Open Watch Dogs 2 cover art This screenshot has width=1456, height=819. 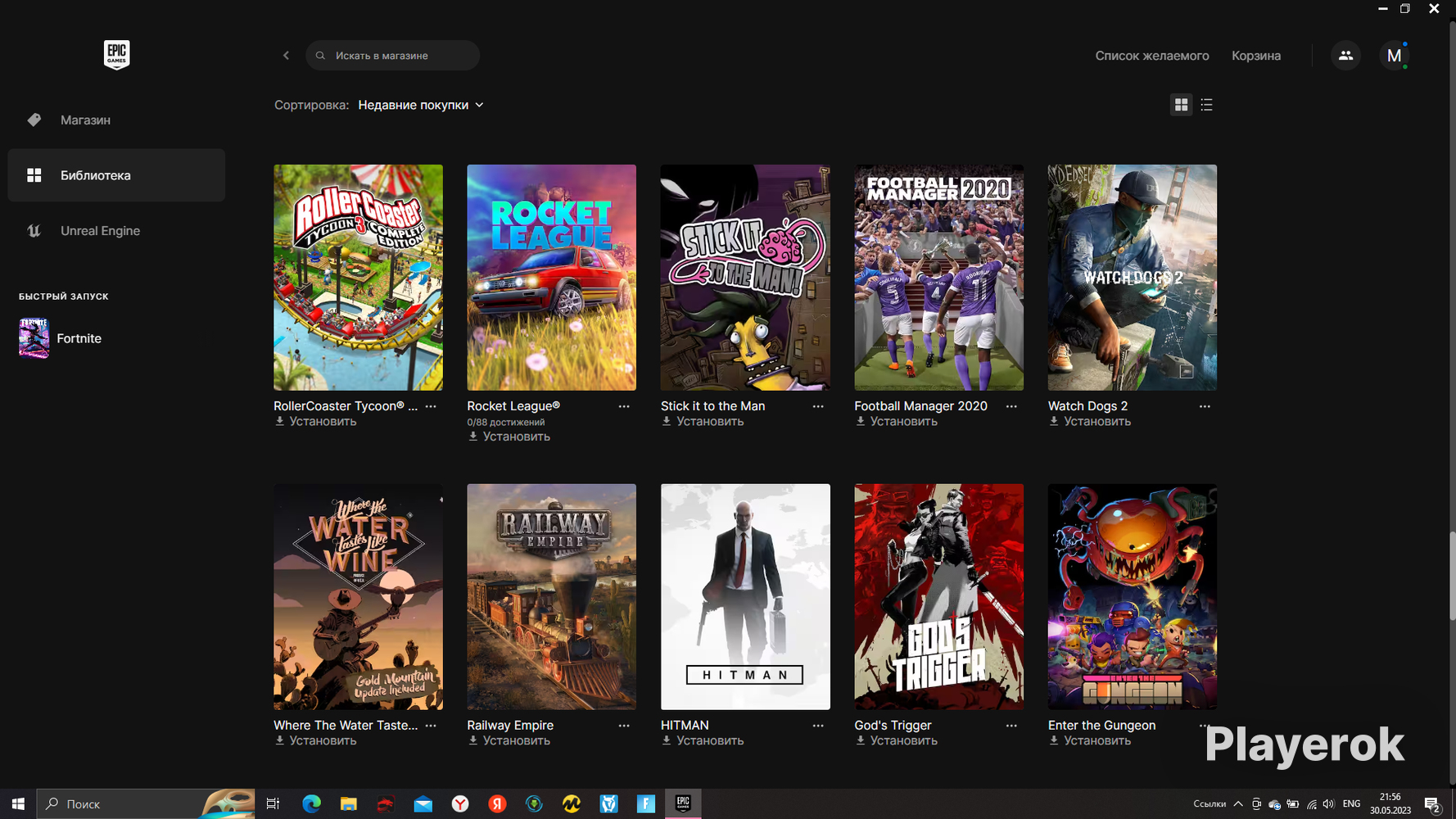(x=1133, y=278)
